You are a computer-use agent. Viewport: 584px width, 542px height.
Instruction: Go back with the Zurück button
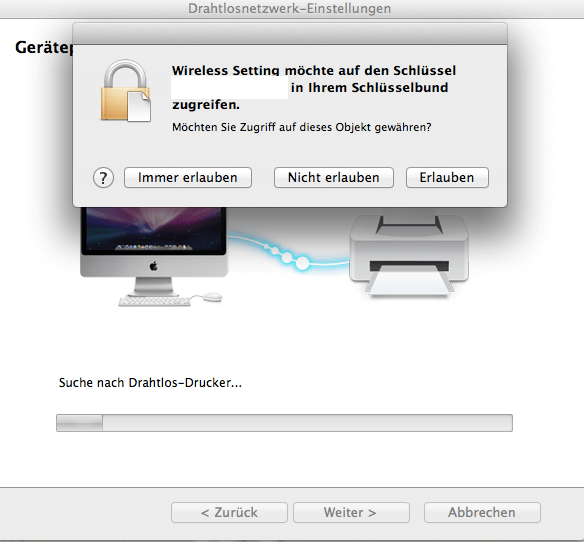(229, 512)
